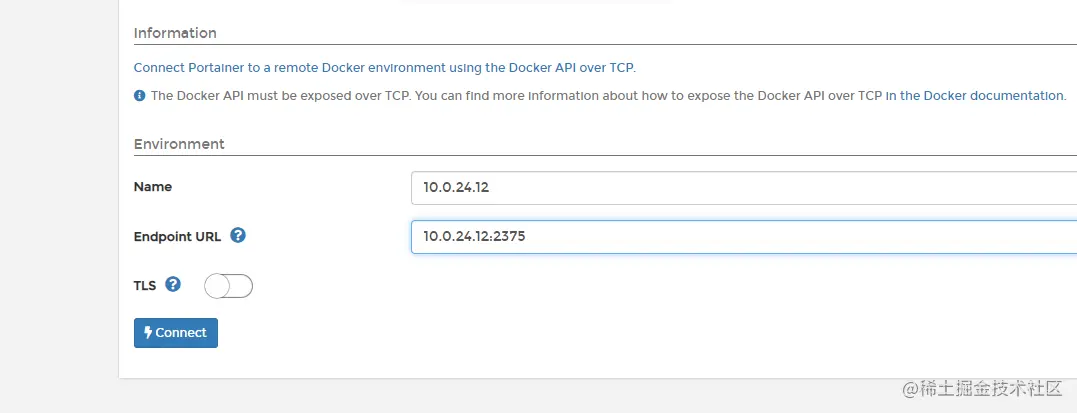The image size is (1077, 413).
Task: Click the 10.0.24.12 text in Name field
Action: tap(456, 187)
